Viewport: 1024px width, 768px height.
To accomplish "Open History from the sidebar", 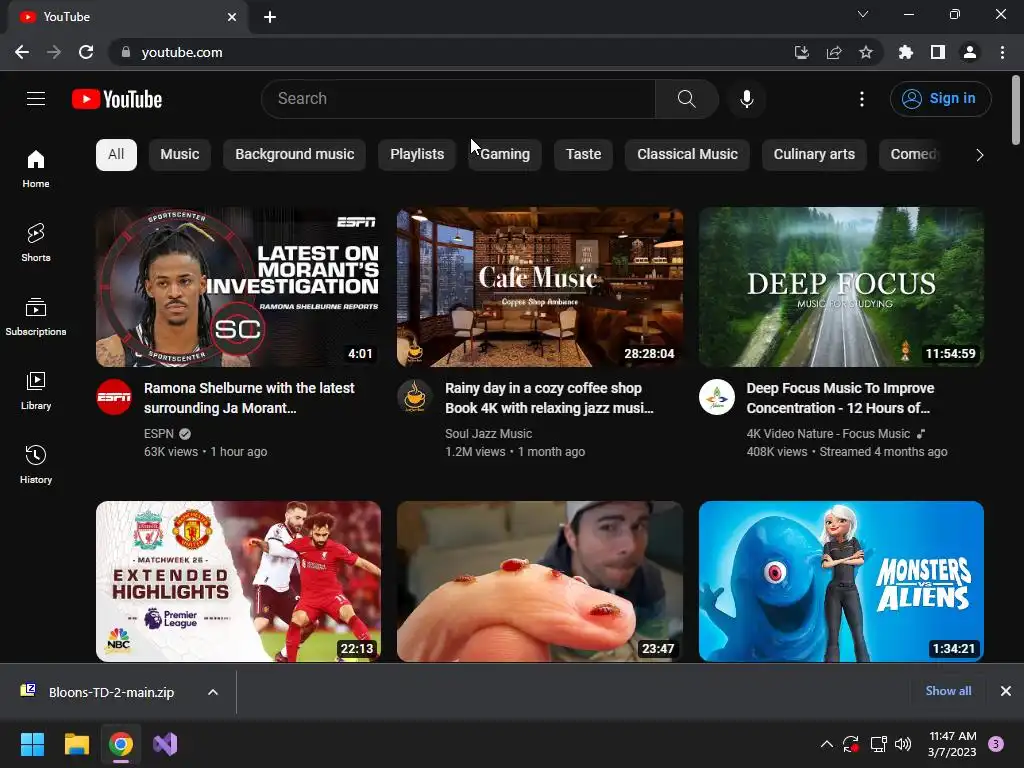I will pyautogui.click(x=36, y=464).
